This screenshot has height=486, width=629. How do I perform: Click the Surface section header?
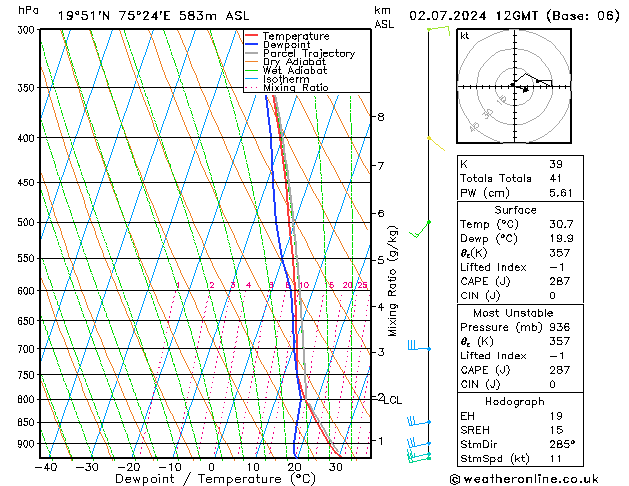tap(515, 210)
